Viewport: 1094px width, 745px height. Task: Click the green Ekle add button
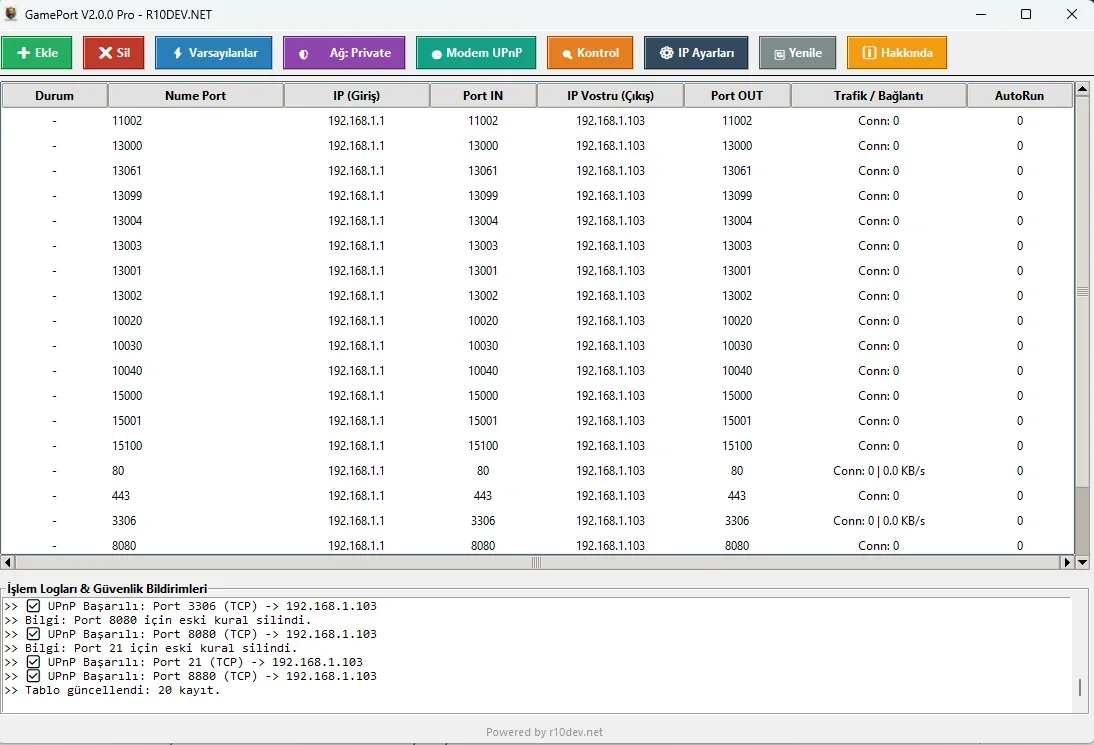point(37,53)
